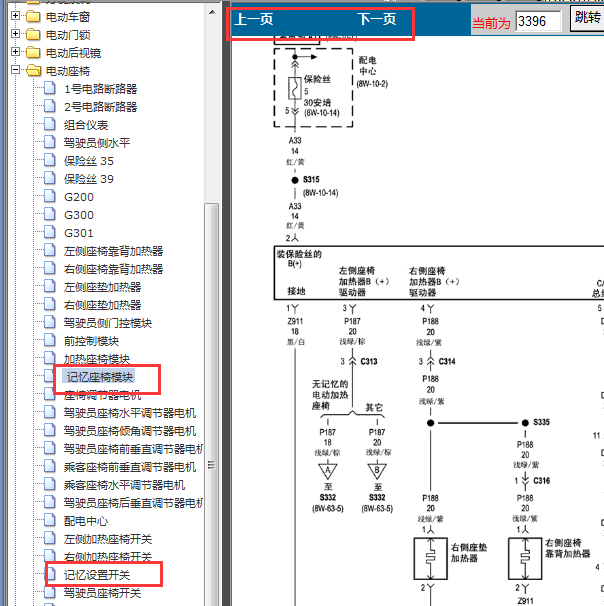The width and height of the screenshot is (604, 606).
Task: Go to next page with 下一页
Action: 377,19
